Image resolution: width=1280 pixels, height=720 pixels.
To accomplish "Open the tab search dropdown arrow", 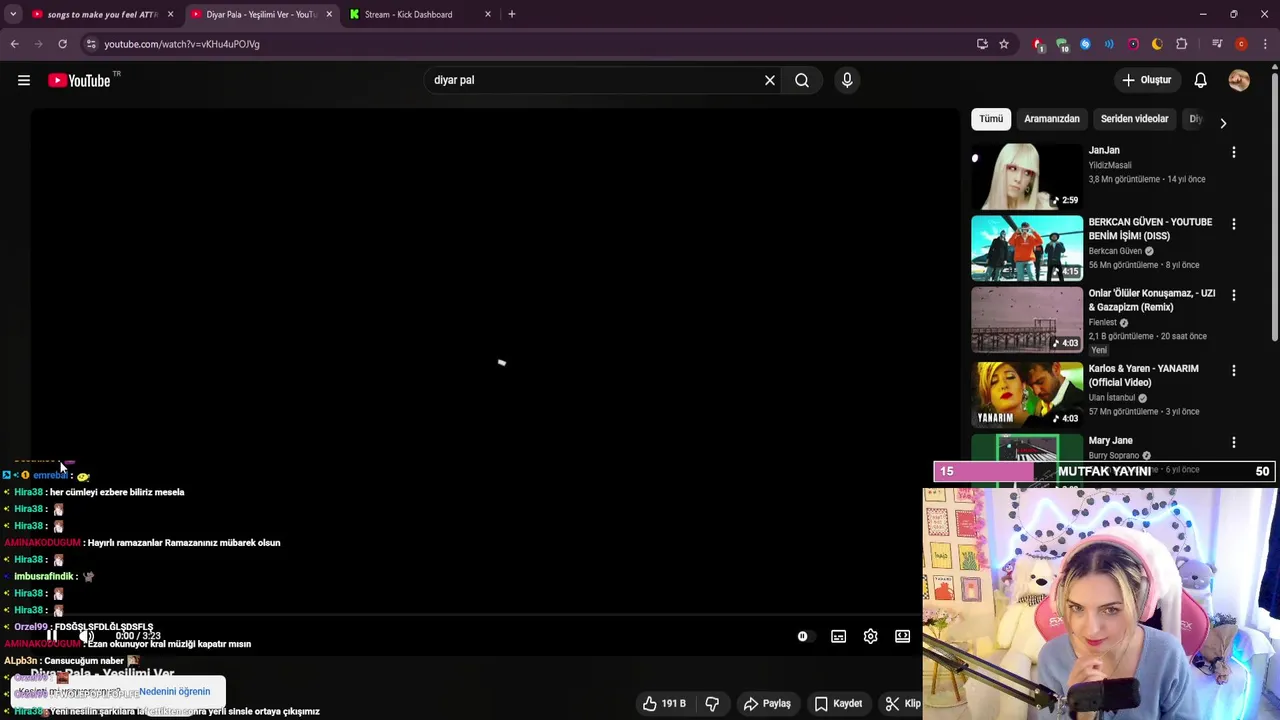I will [13, 14].
